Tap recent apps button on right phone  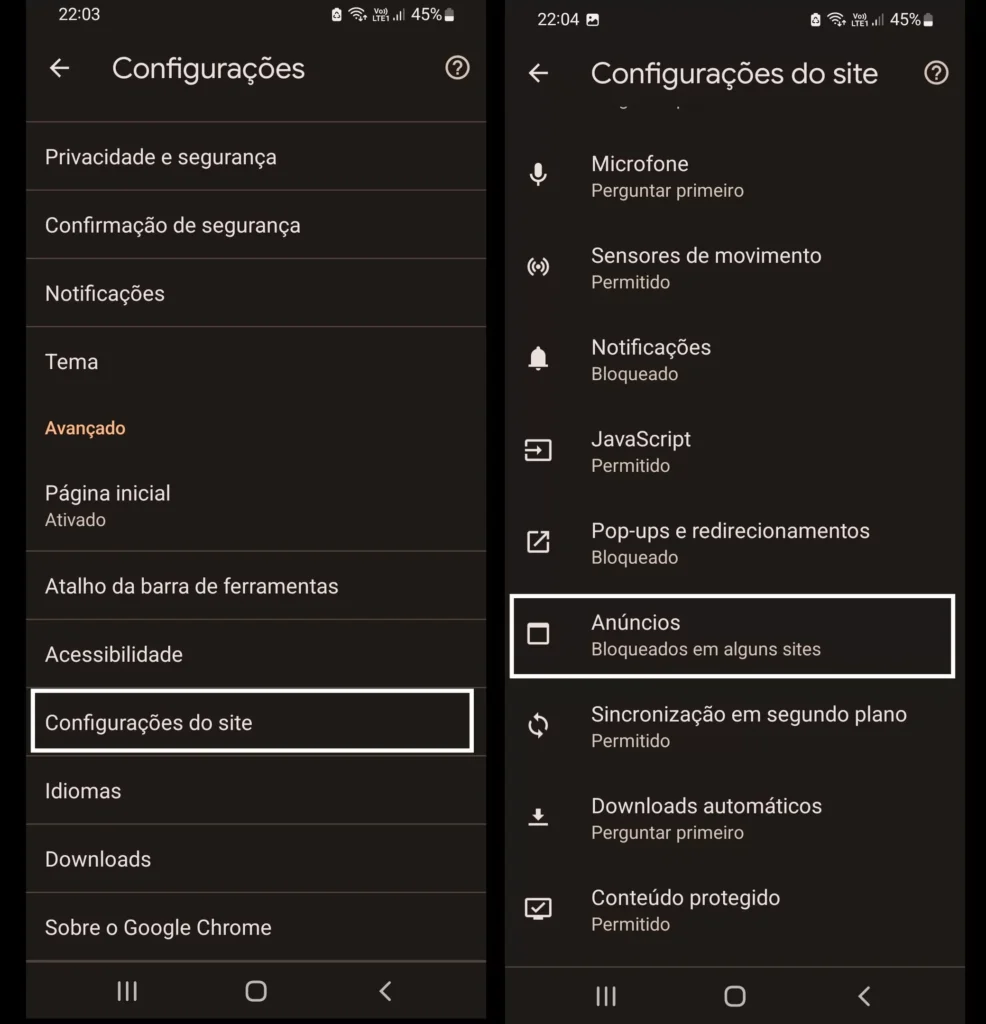tap(606, 996)
